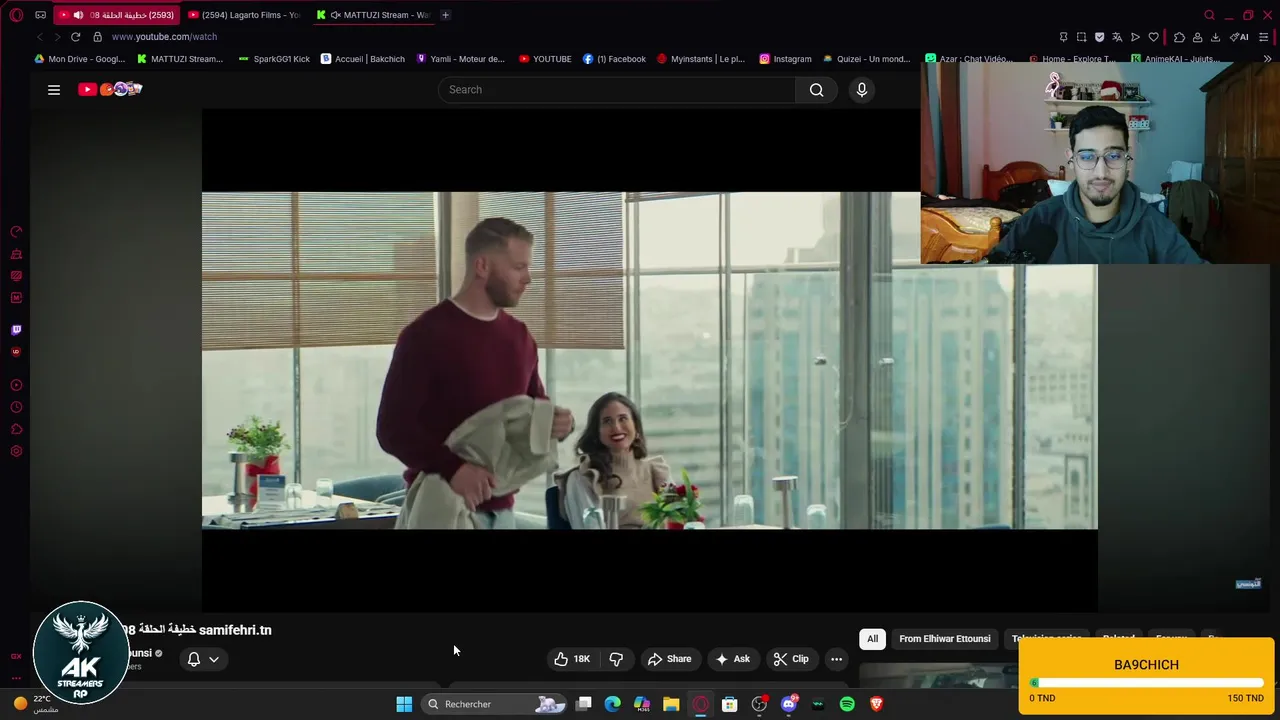Click the taskbar Rechercher search box

(494, 704)
